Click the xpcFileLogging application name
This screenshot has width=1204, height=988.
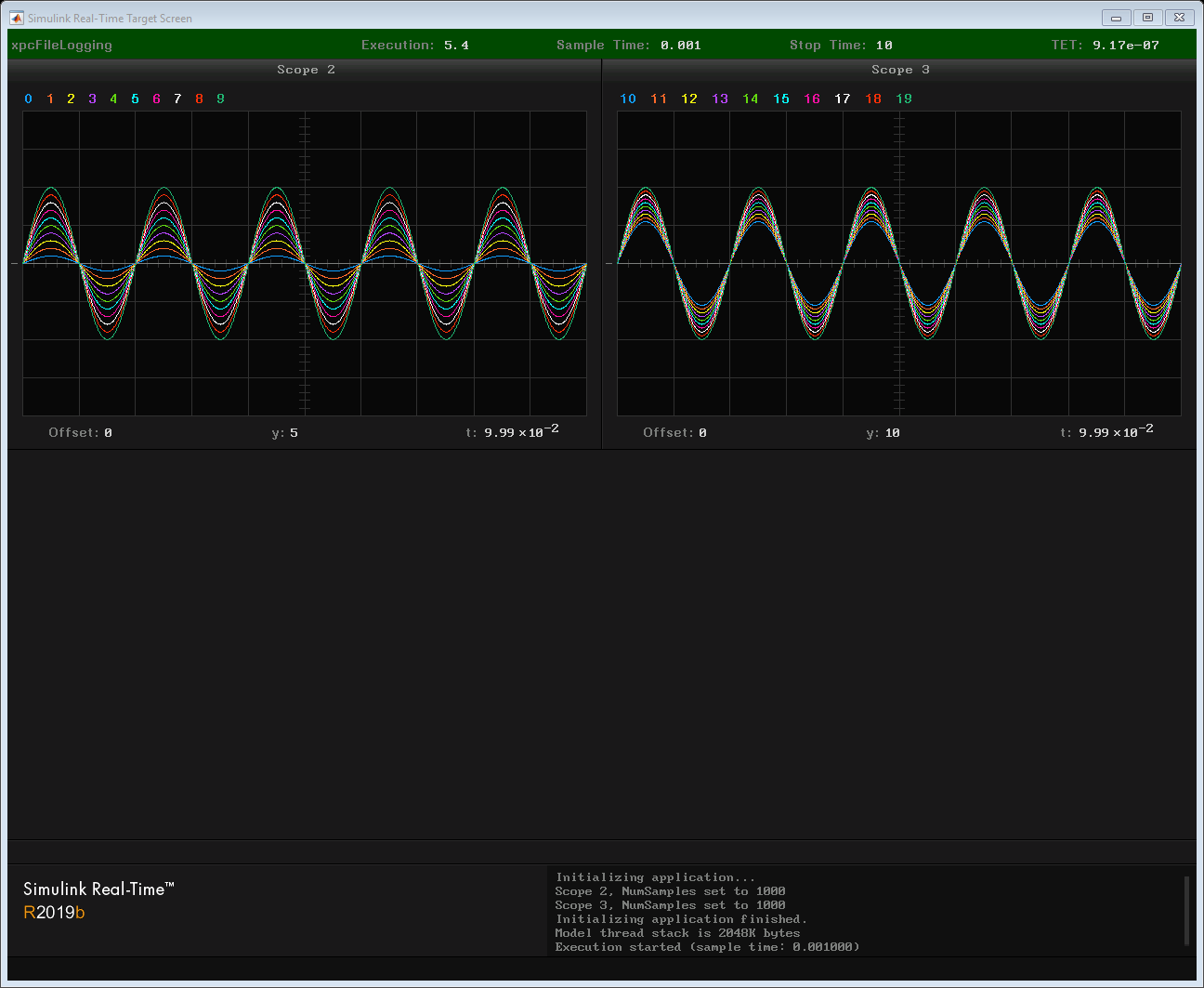tap(61, 46)
